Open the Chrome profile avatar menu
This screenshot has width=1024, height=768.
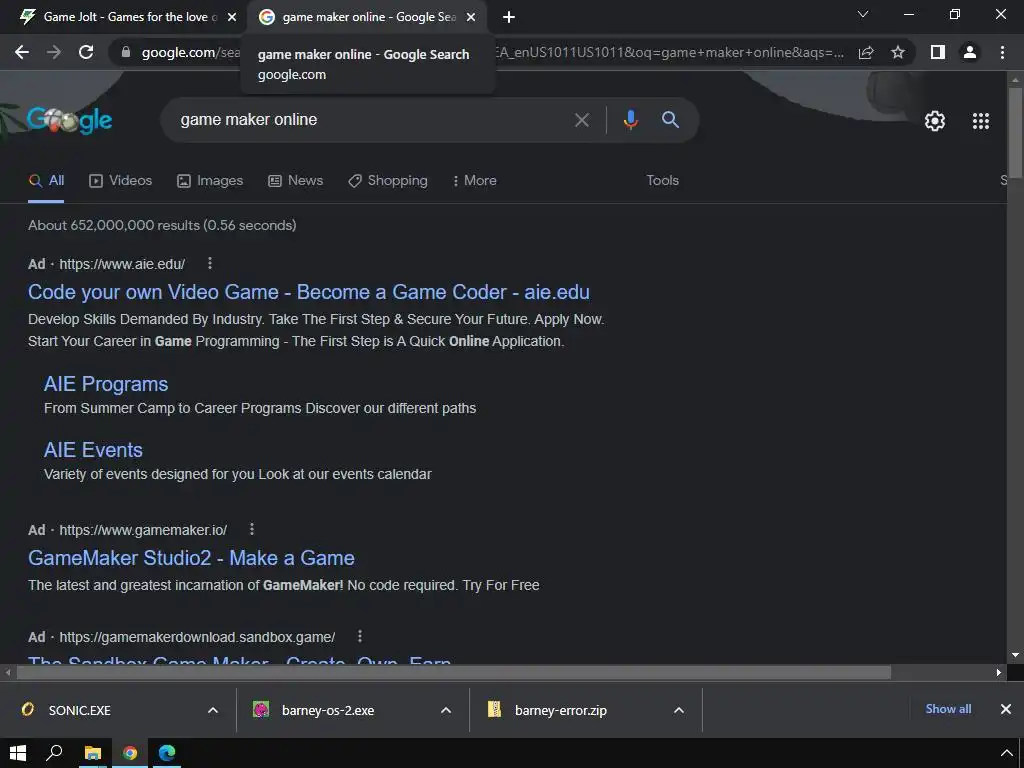(x=970, y=52)
